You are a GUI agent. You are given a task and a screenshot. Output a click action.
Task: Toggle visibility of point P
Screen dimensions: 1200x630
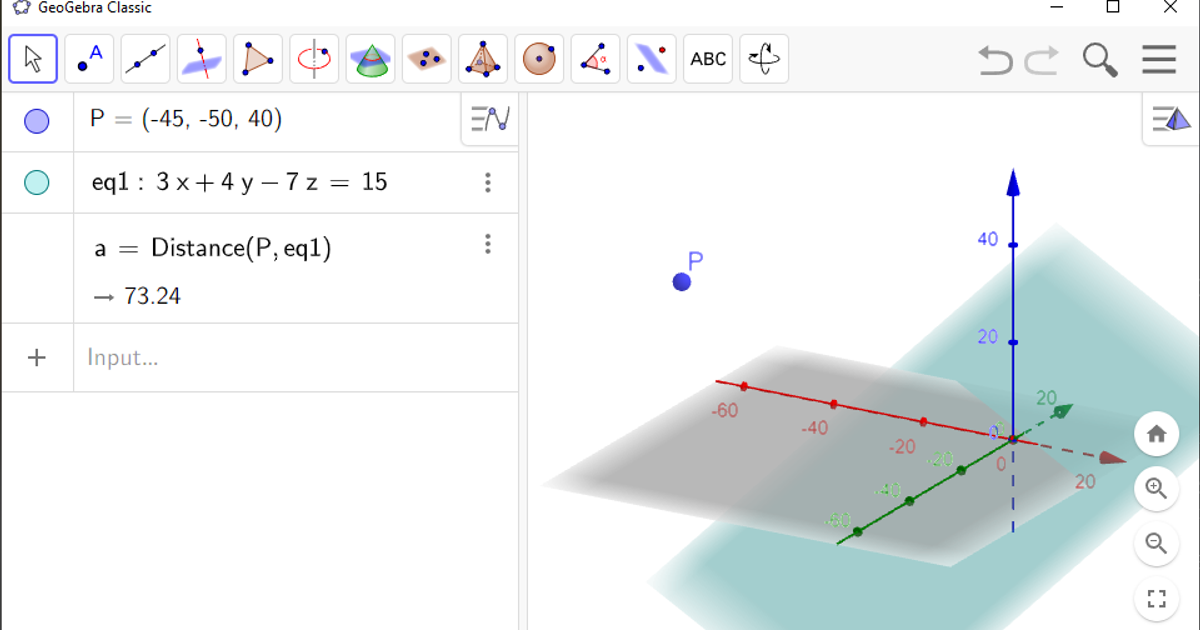pos(37,119)
